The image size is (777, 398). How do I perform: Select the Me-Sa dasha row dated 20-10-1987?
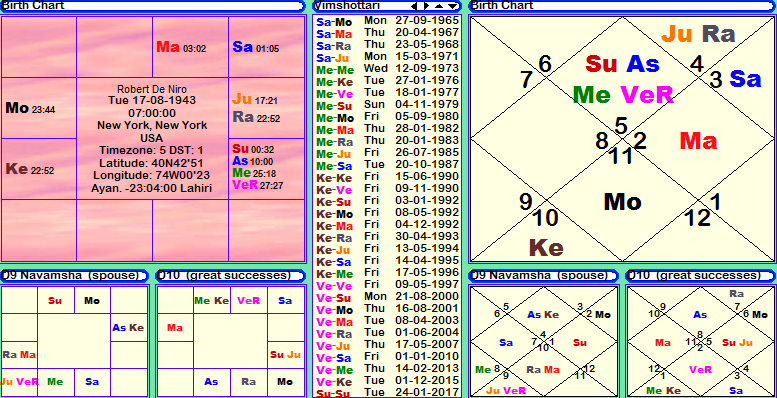[x=387, y=165]
